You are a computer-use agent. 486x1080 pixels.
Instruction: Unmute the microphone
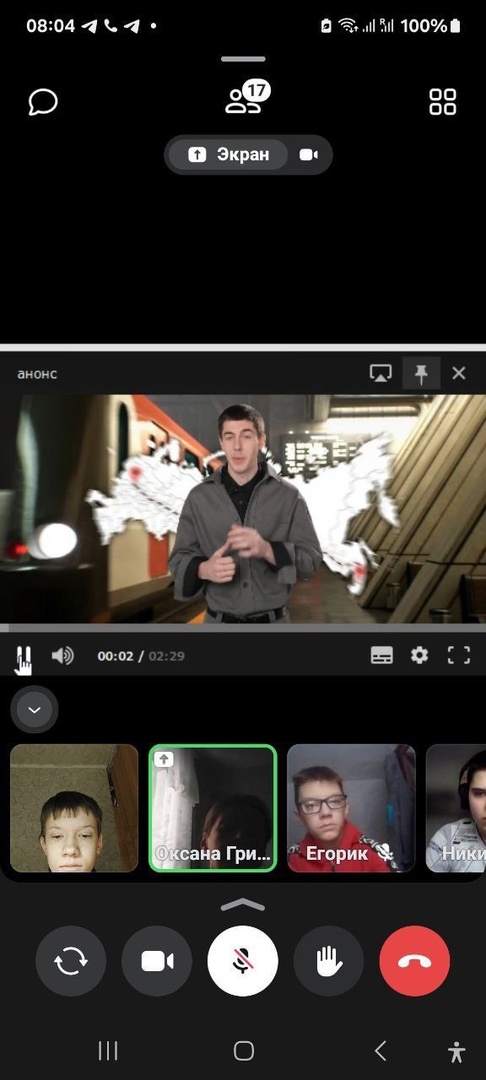tap(243, 961)
